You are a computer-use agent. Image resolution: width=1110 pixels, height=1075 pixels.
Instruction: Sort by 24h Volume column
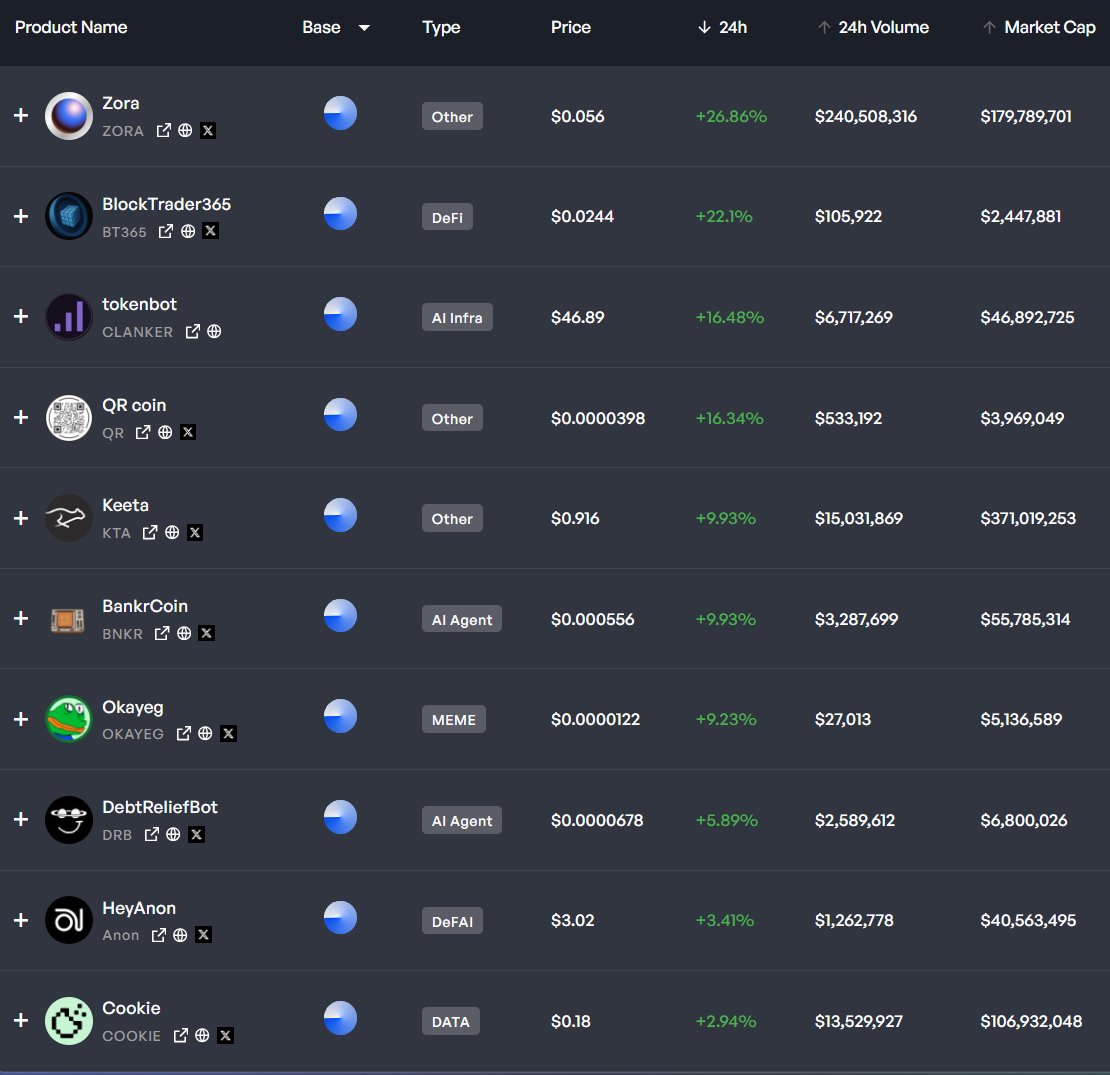pyautogui.click(x=874, y=28)
